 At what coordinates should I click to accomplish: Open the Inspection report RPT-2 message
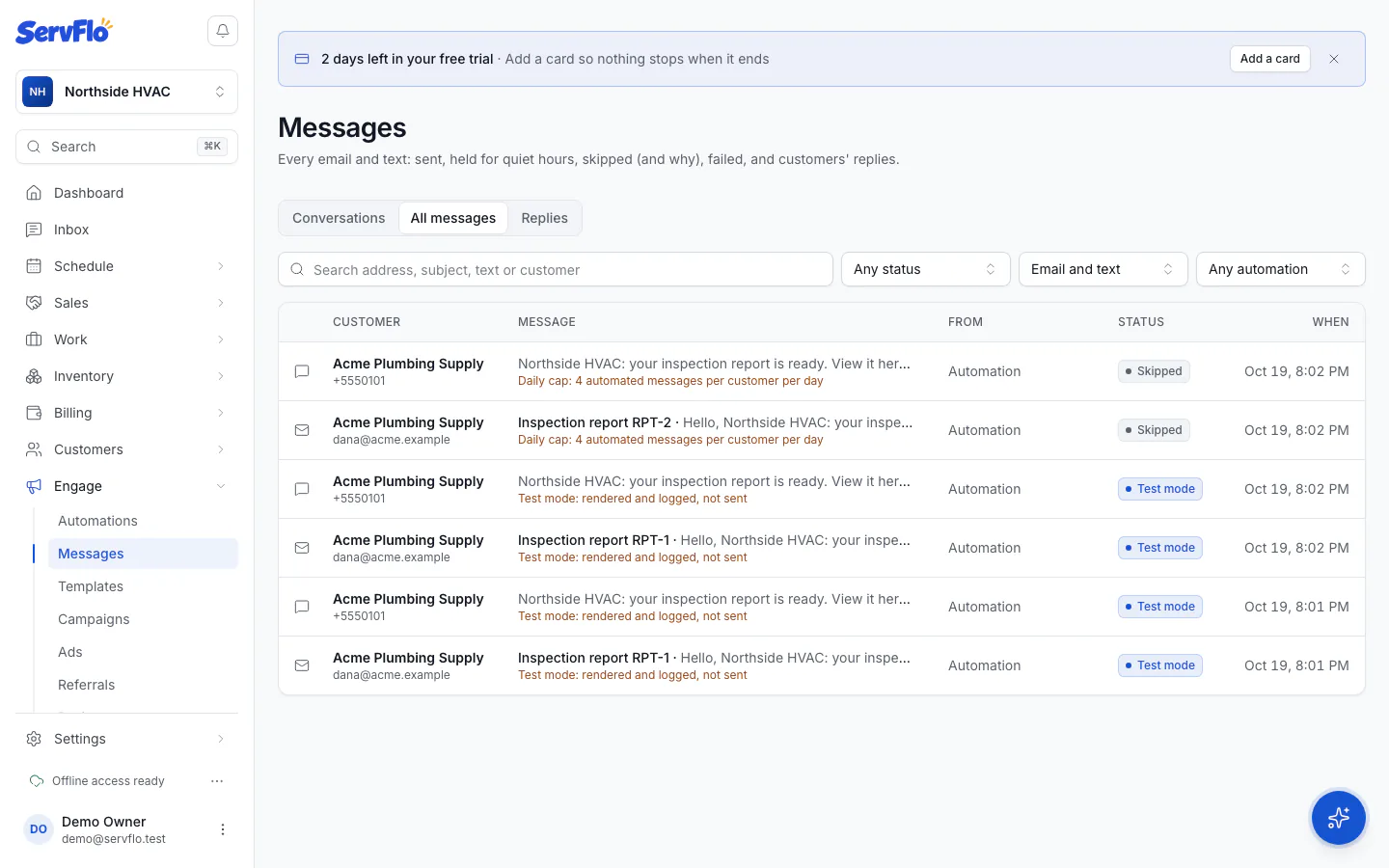822,430
